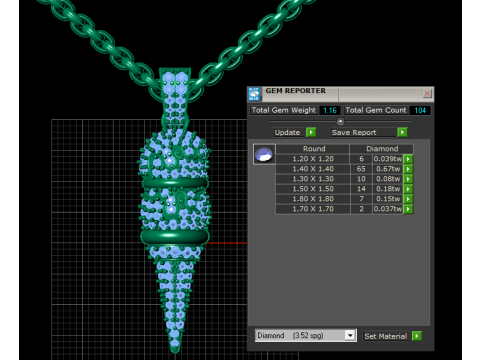Select the Total Gem Weight value 1.16

(330, 110)
